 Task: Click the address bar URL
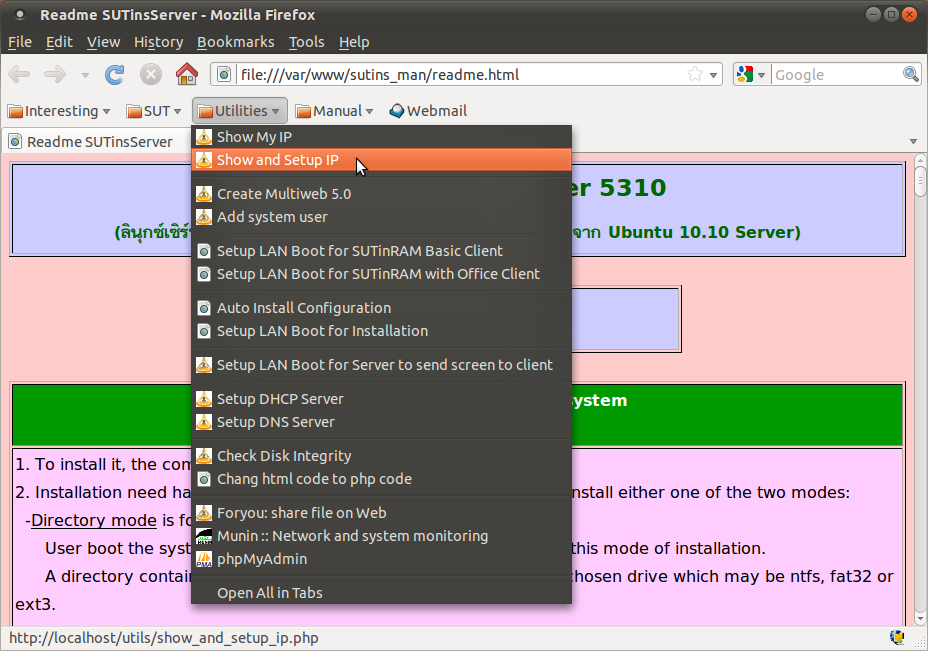click(x=379, y=75)
